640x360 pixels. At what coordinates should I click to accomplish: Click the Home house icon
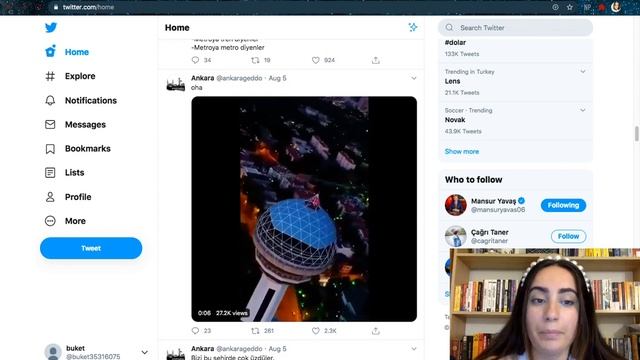(x=50, y=51)
